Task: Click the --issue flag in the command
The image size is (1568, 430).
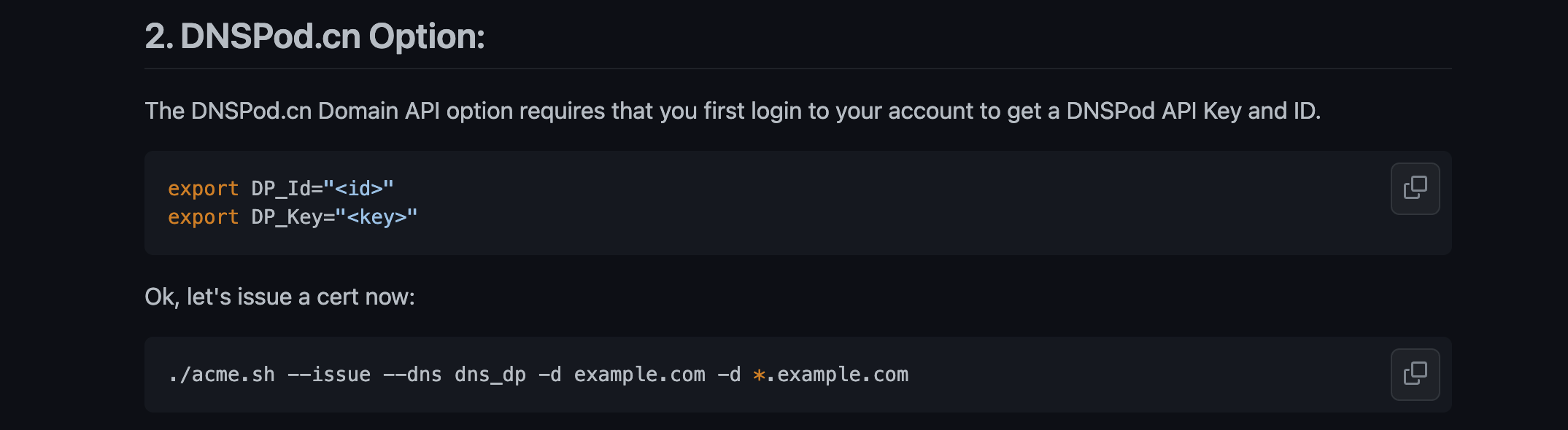Action: pos(329,375)
